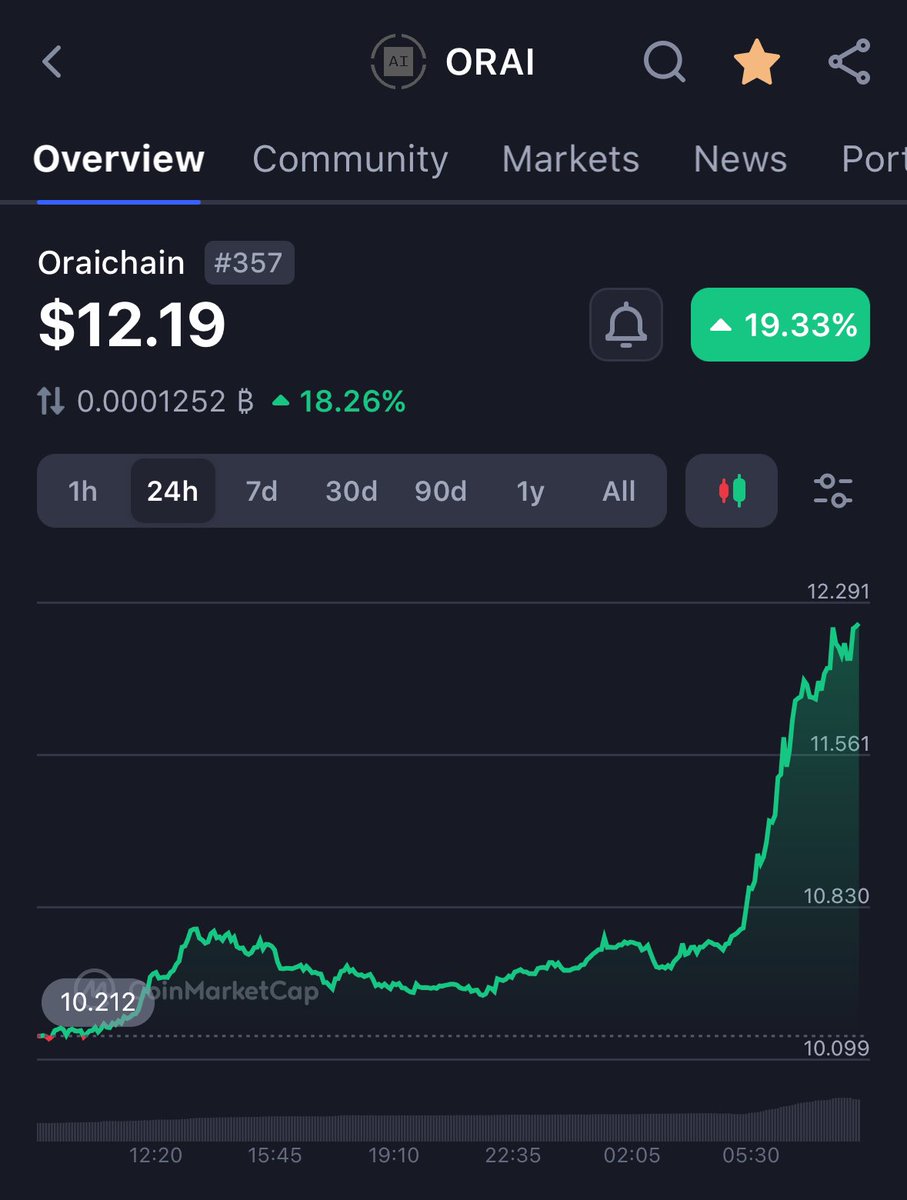Tap the ORAI coin logo
Image resolution: width=907 pixels, height=1200 pixels.
coord(398,61)
